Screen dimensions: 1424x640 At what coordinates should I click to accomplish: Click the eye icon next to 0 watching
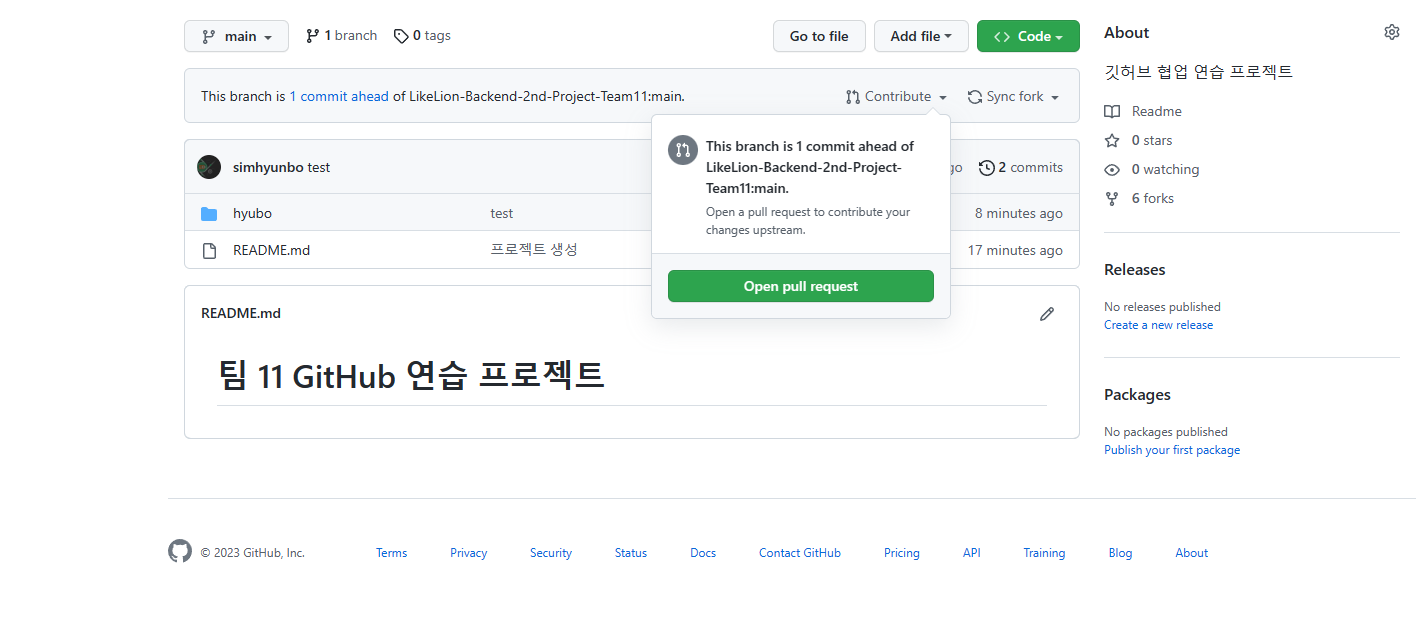tap(1111, 169)
